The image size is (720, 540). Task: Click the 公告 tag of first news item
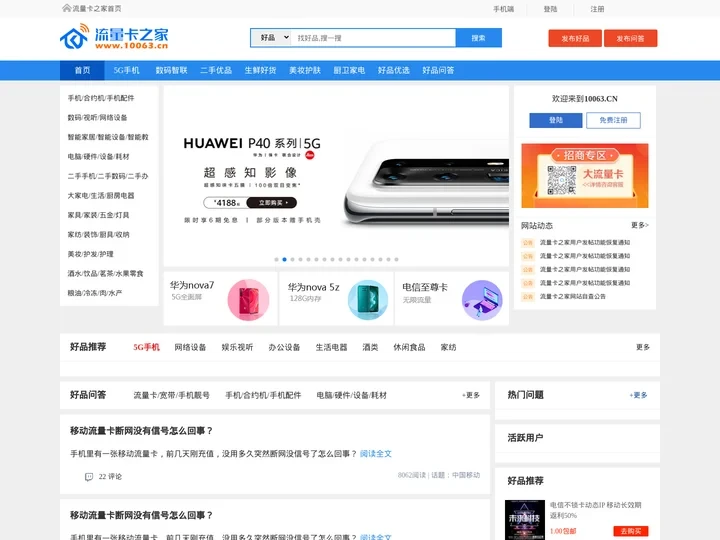528,242
